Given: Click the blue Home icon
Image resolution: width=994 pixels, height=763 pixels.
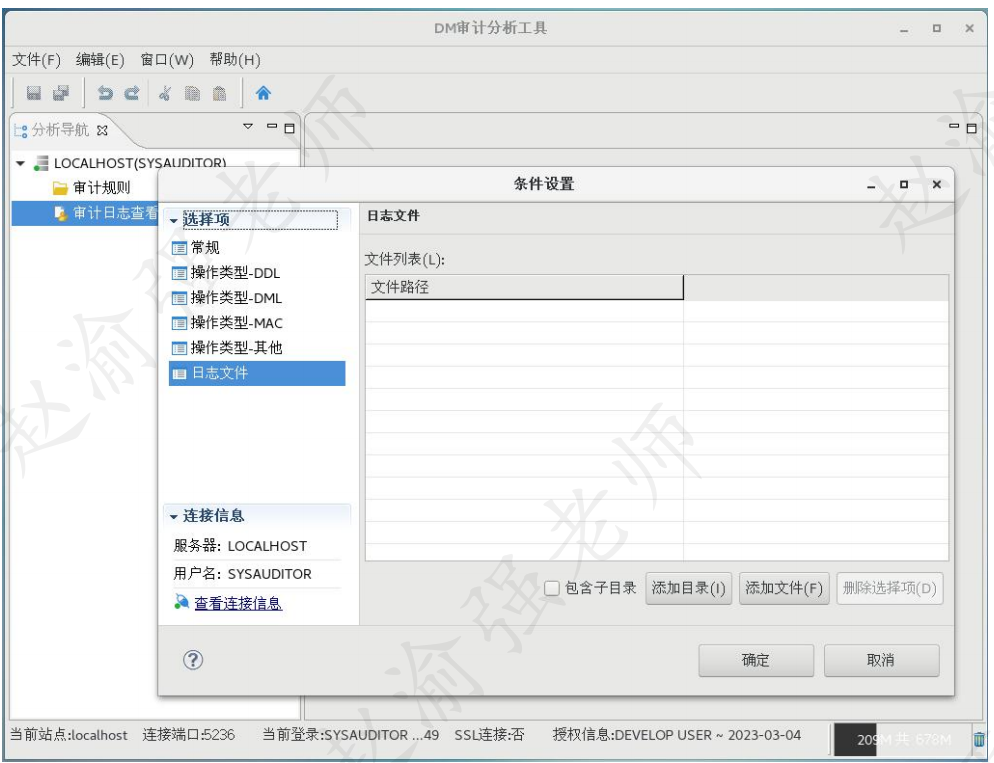Looking at the screenshot, I should pyautogui.click(x=263, y=93).
